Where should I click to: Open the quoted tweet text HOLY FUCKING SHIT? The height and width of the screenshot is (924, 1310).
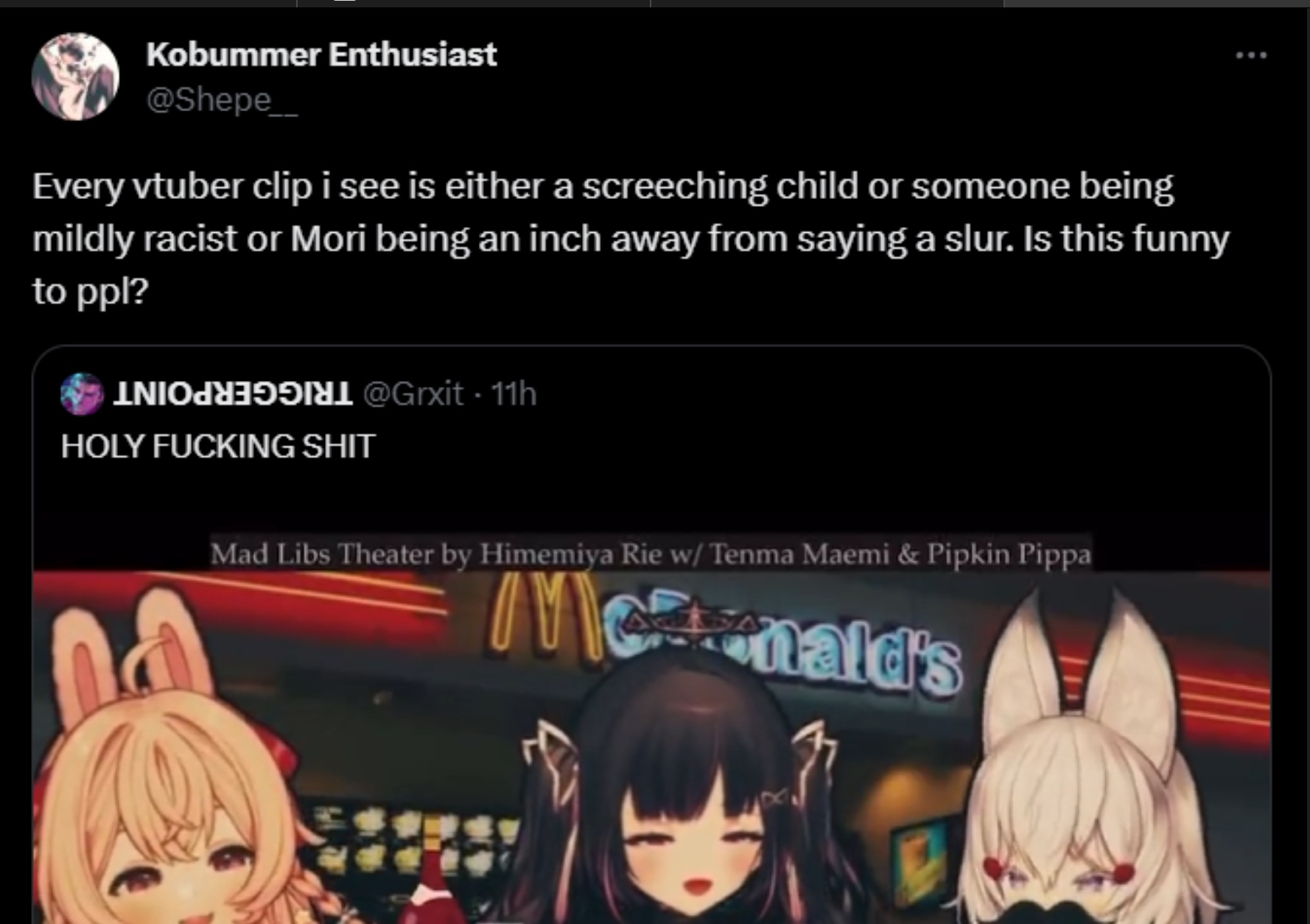[218, 447]
